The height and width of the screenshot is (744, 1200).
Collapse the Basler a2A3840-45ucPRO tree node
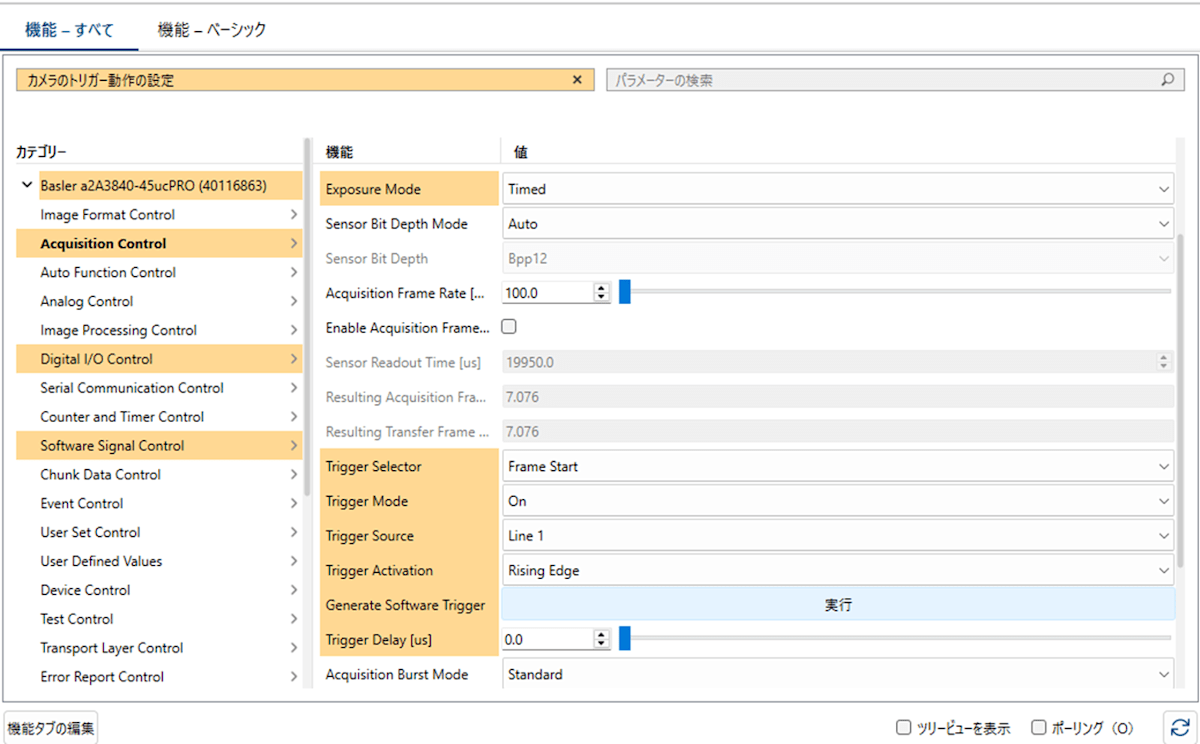click(x=26, y=186)
